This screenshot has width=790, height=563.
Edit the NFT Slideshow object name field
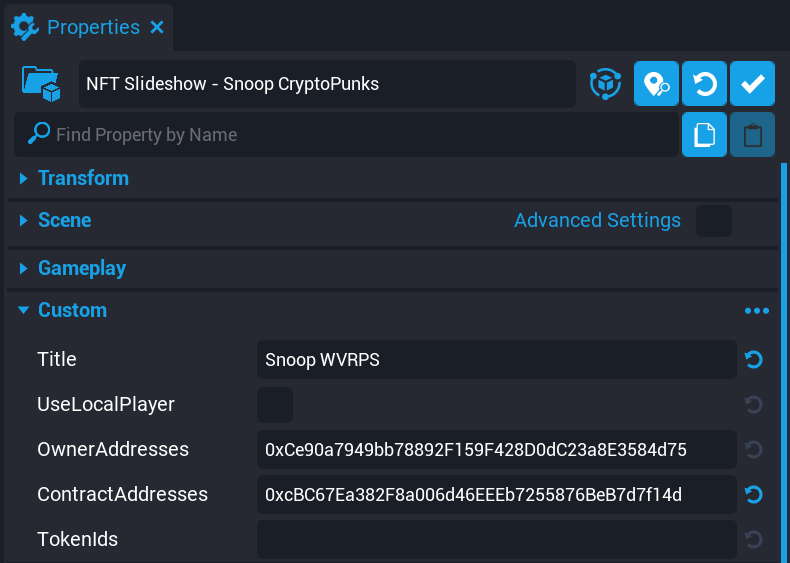(327, 84)
